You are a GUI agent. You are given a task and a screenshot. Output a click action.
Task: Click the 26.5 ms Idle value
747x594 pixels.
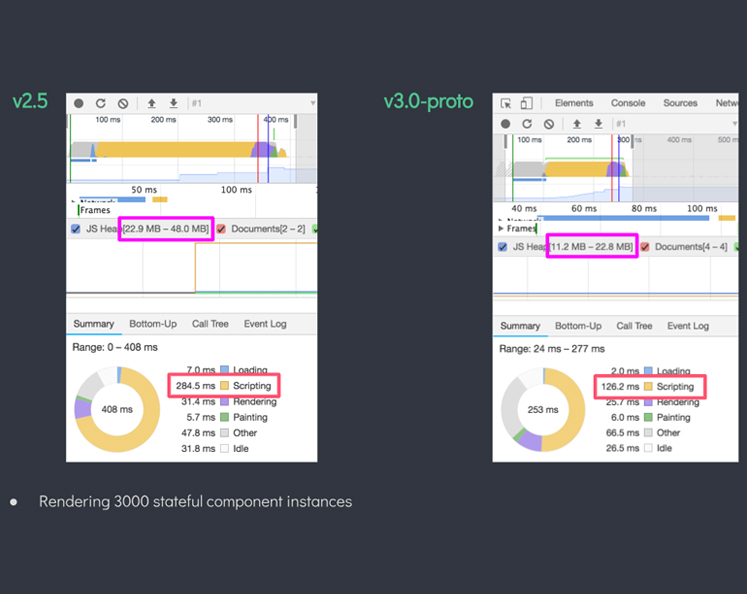coord(622,448)
